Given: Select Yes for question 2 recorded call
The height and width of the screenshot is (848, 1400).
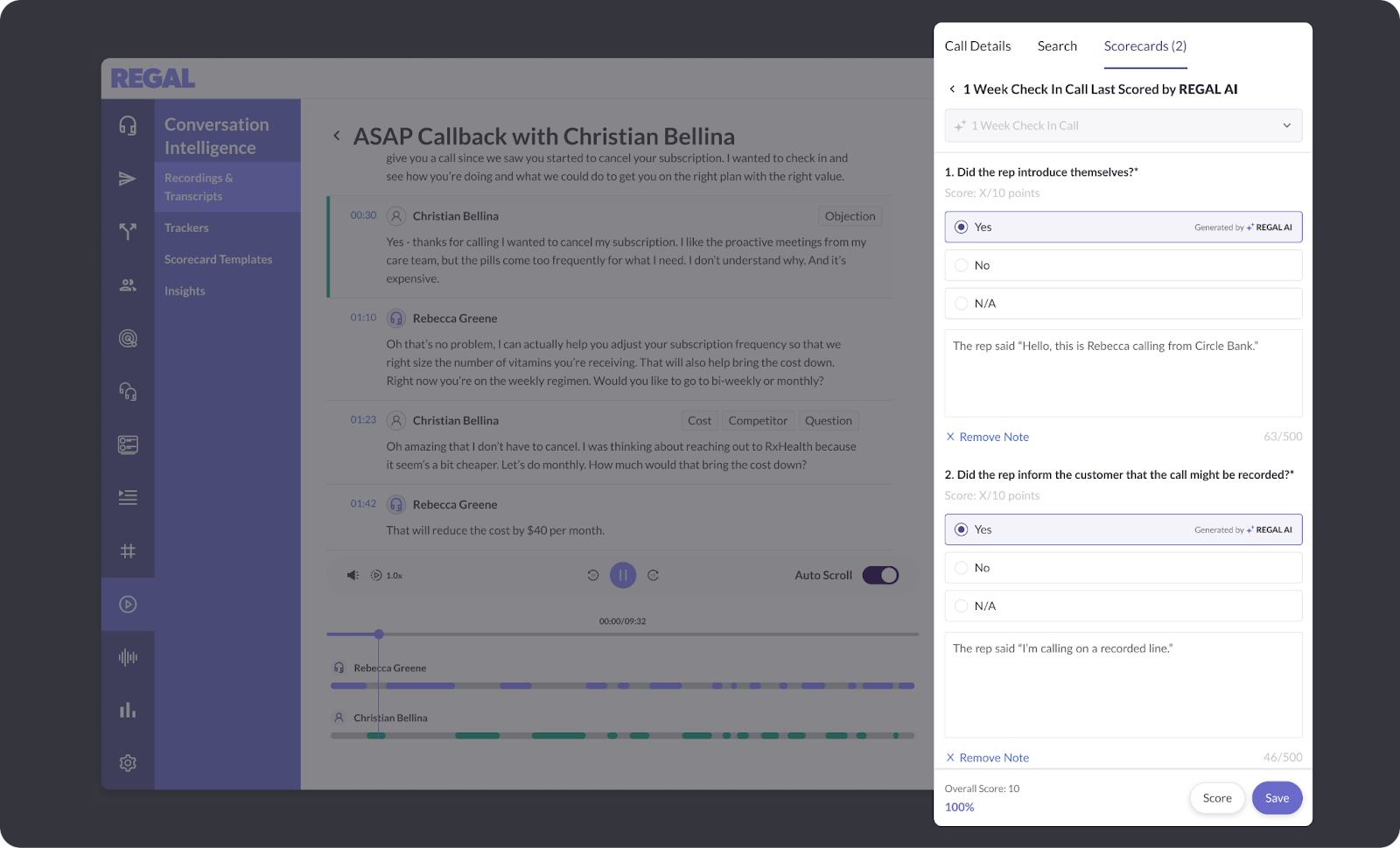Looking at the screenshot, I should (x=1123, y=529).
